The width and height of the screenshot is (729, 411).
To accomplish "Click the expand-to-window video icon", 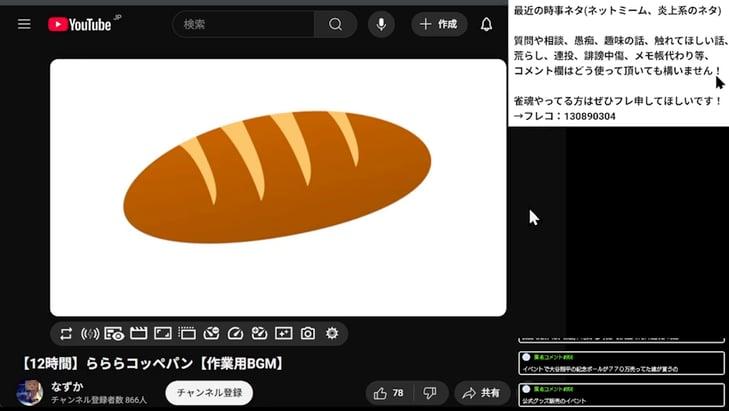I will point(163,333).
